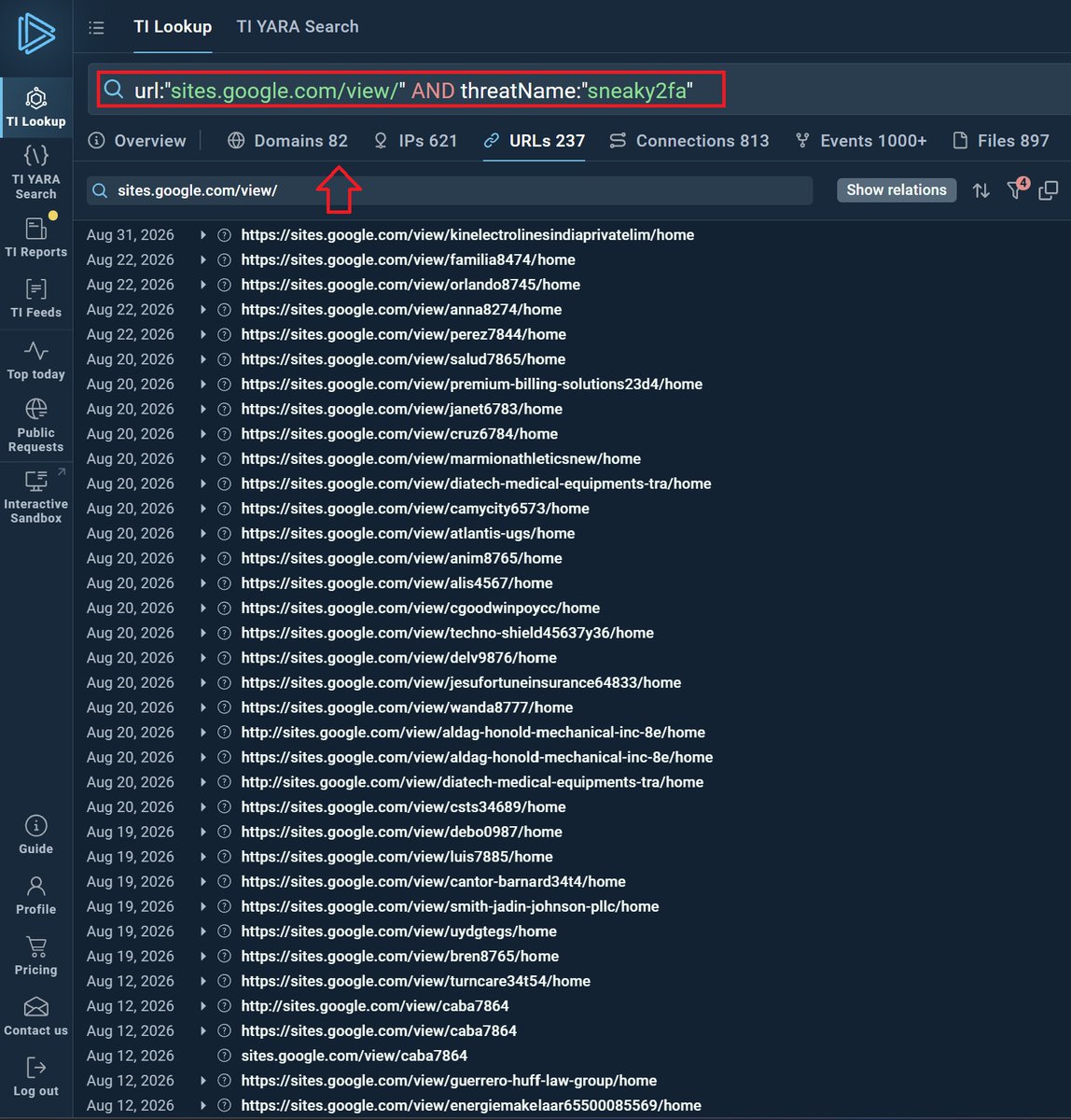Open the camycity6573 URL link
The width and height of the screenshot is (1071, 1120).
click(x=415, y=510)
